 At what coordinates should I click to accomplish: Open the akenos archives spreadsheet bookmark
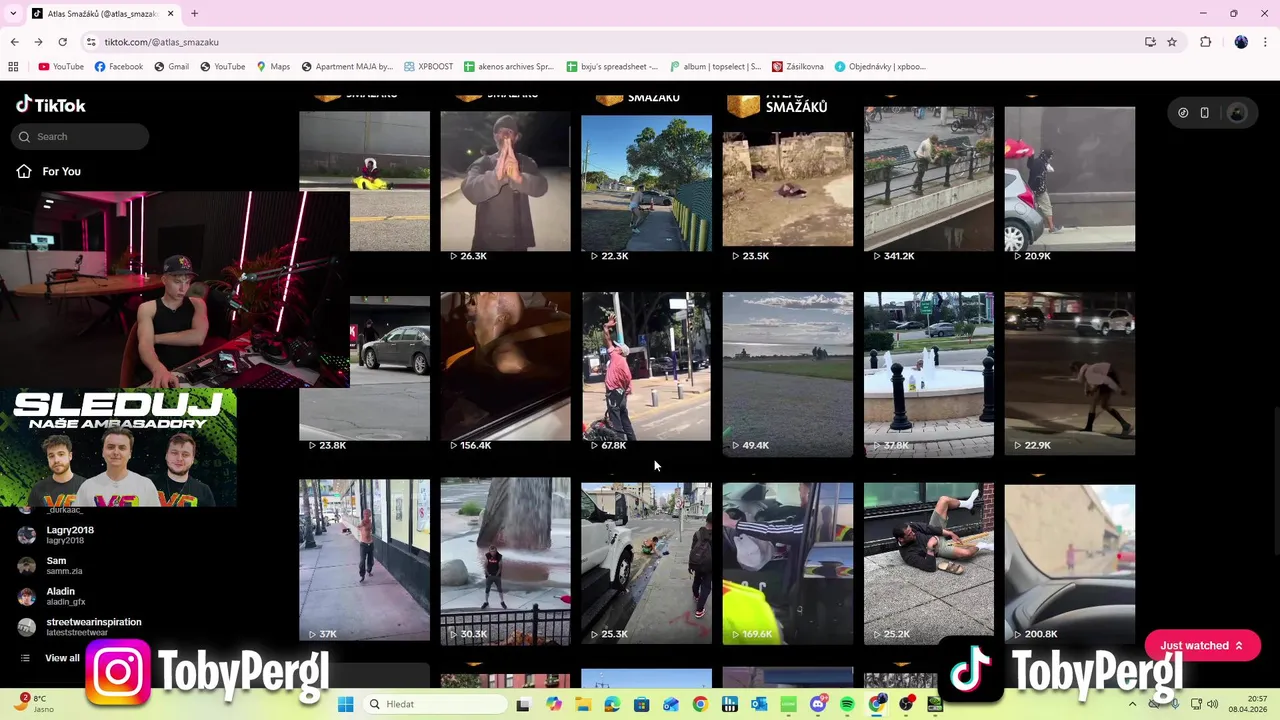pos(508,67)
